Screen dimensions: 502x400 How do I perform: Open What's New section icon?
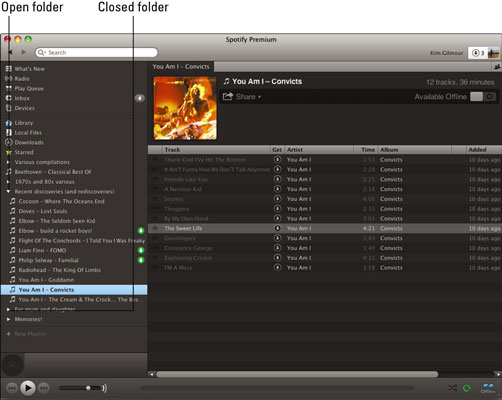pyautogui.click(x=9, y=69)
